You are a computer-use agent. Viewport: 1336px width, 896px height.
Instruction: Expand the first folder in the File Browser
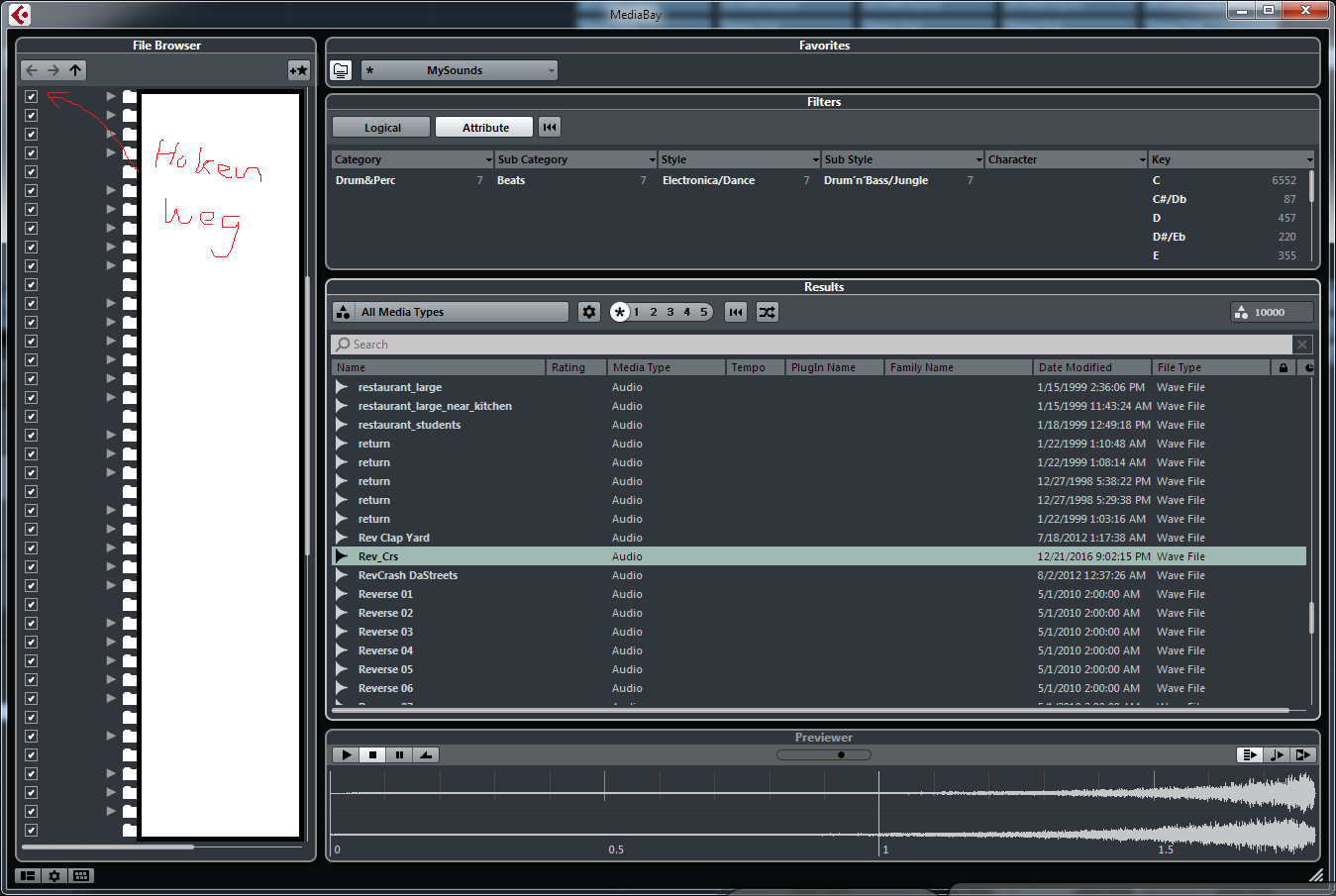111,97
